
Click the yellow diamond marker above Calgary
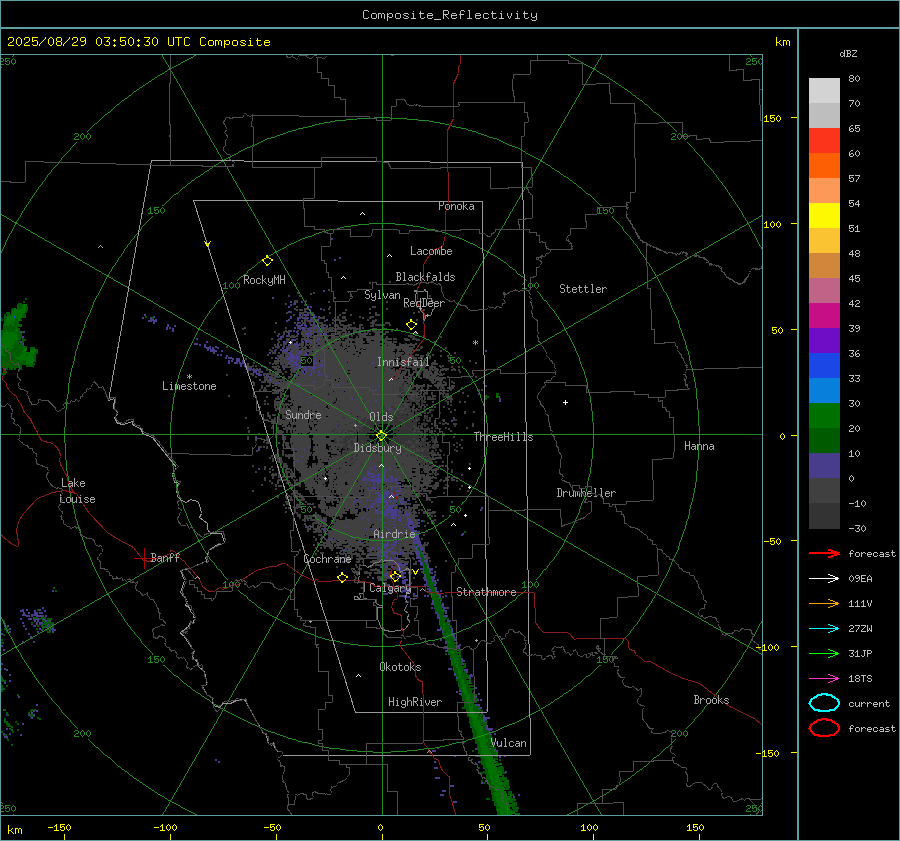[x=395, y=576]
